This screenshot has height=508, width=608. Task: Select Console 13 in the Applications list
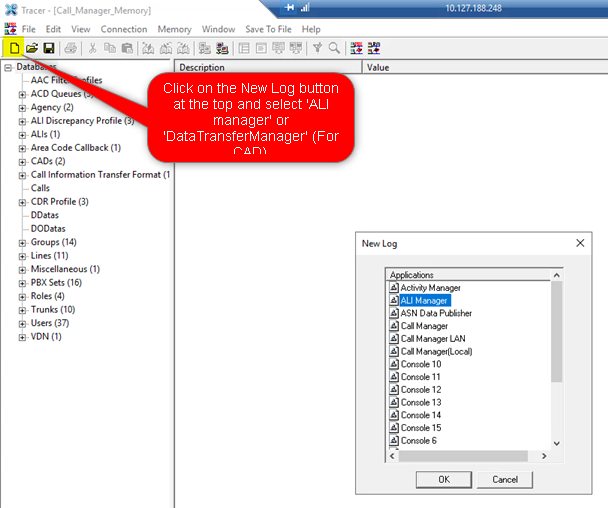pyautogui.click(x=421, y=402)
